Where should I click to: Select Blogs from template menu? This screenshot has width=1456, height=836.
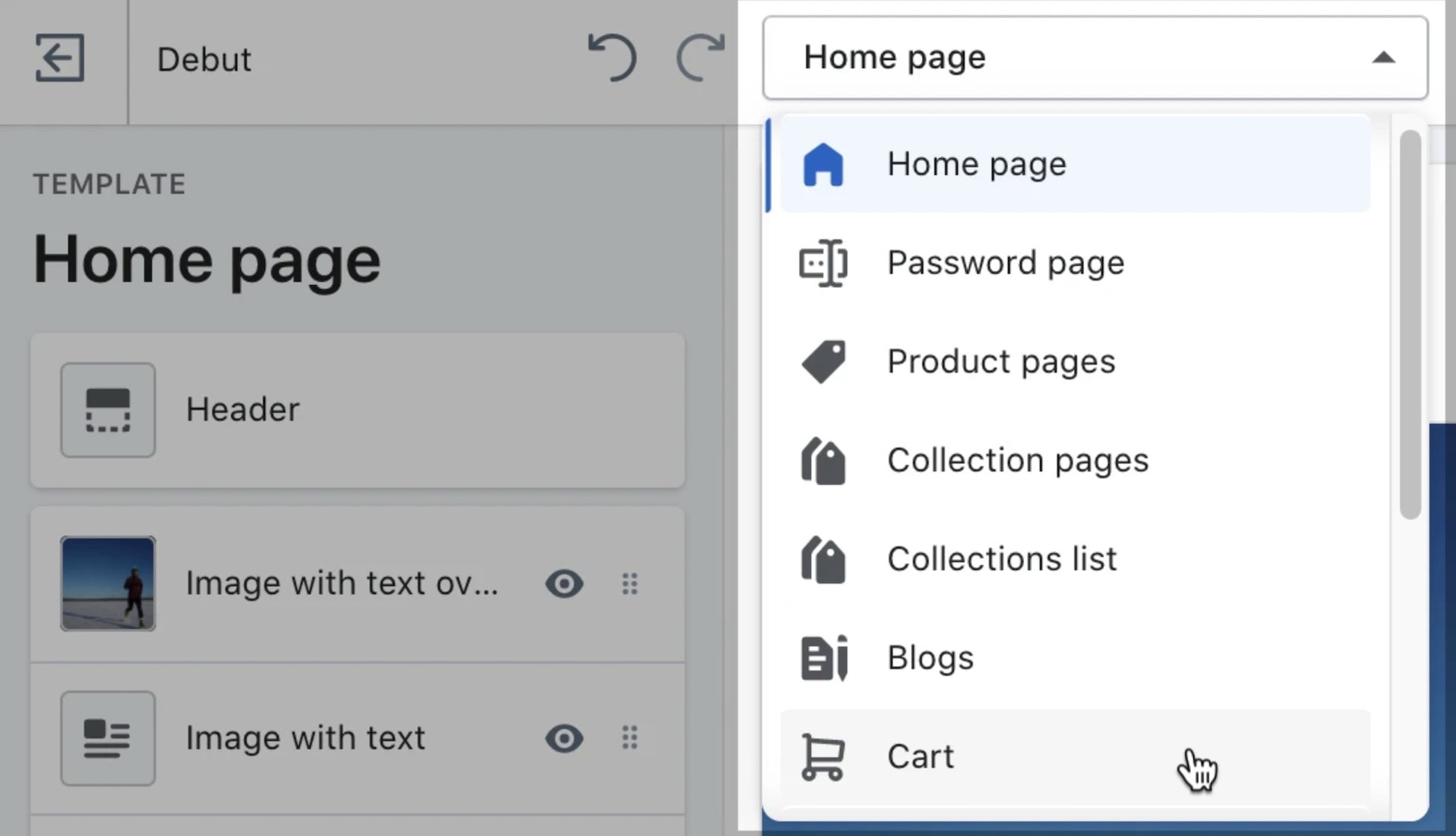point(930,658)
